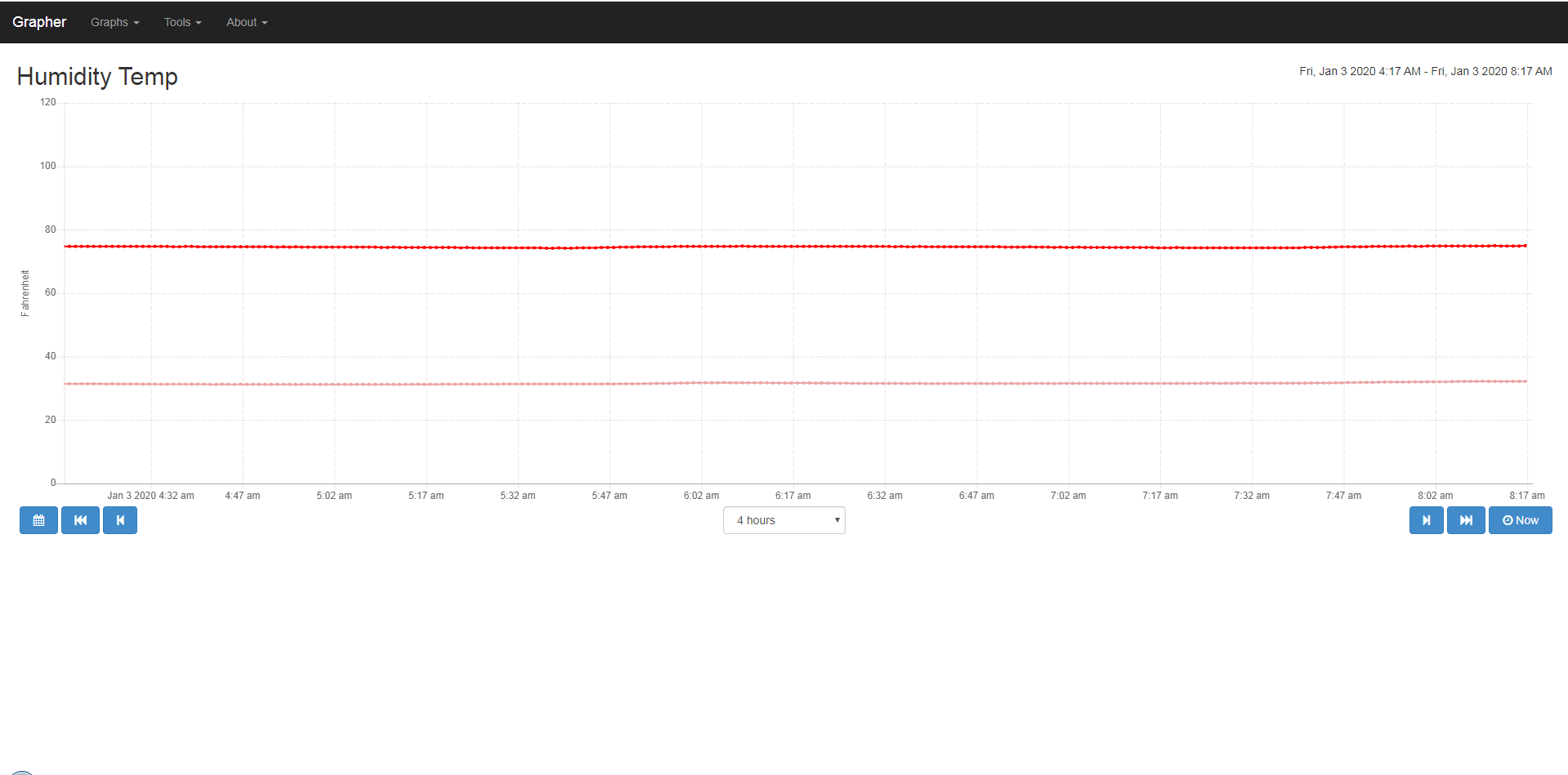Click the 6:02 am time label
This screenshot has width=1568, height=775.
pyautogui.click(x=701, y=496)
